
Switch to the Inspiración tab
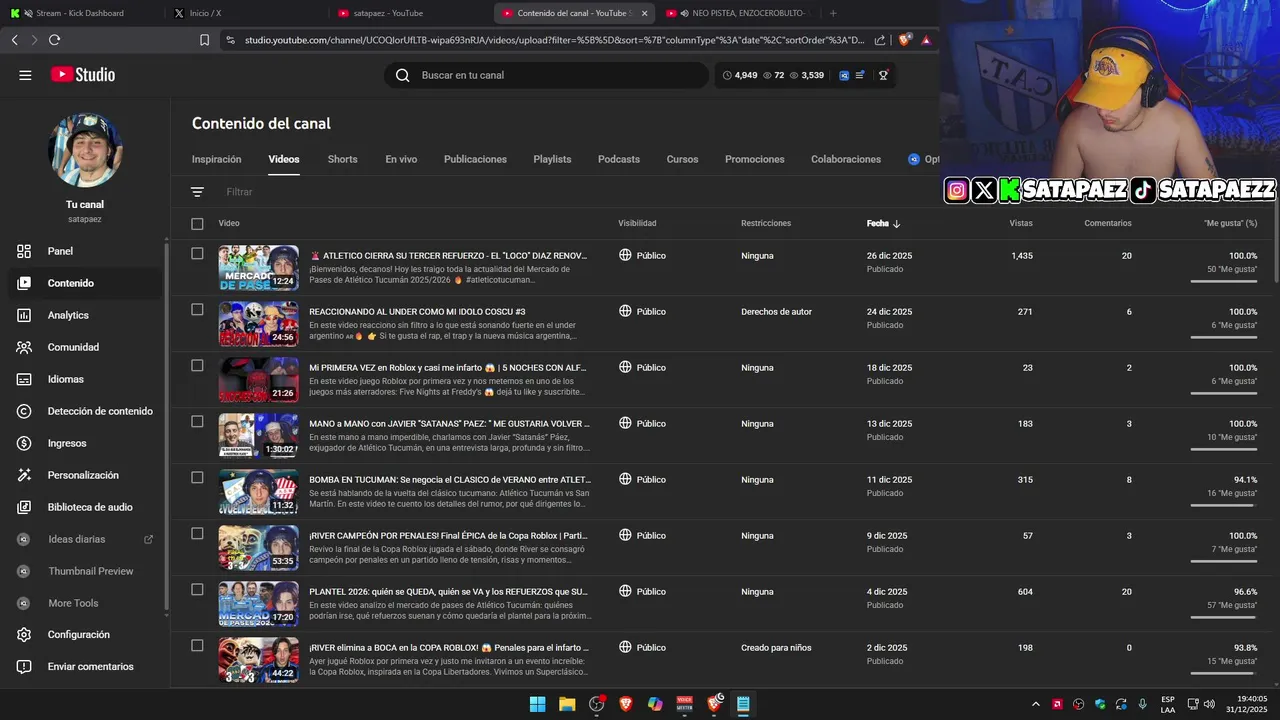point(216,159)
